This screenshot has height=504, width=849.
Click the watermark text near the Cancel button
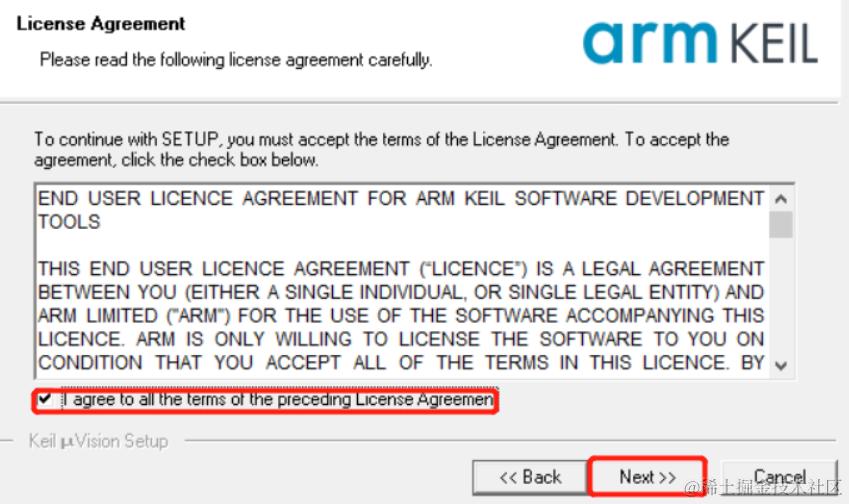click(x=763, y=487)
